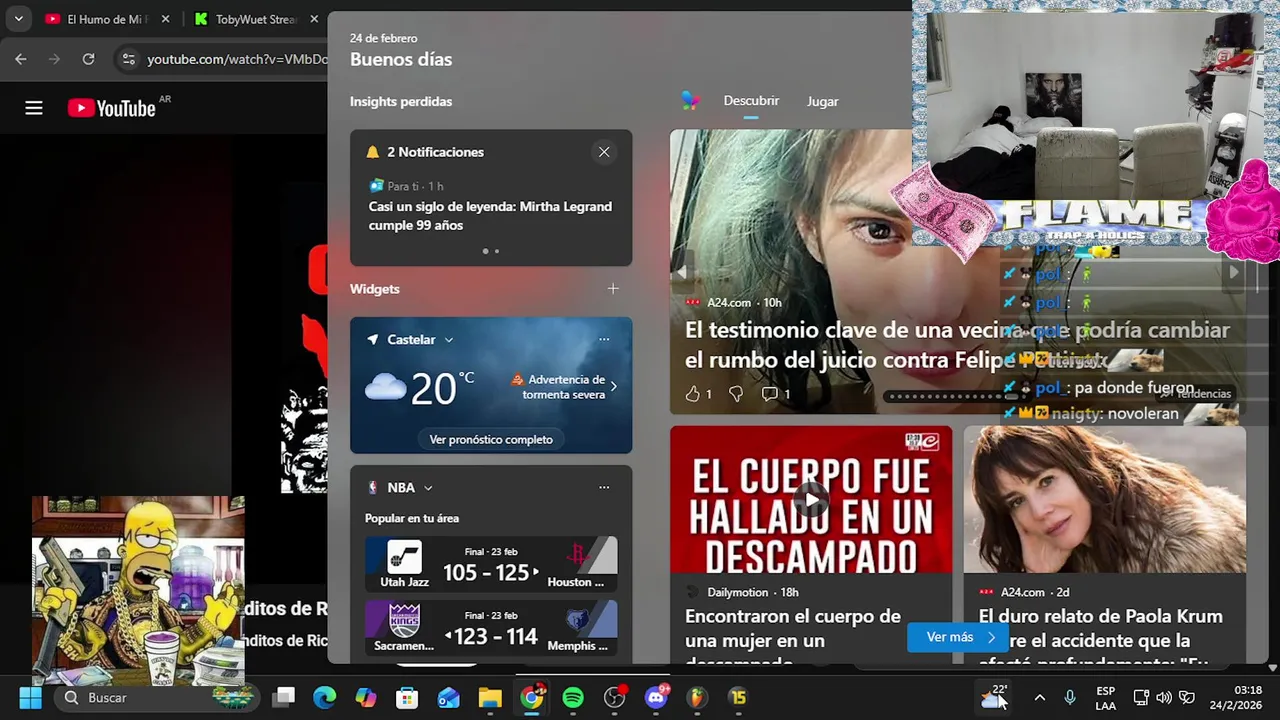Image resolution: width=1280 pixels, height=720 pixels.
Task: View site information for youtube.com
Action: (x=128, y=59)
